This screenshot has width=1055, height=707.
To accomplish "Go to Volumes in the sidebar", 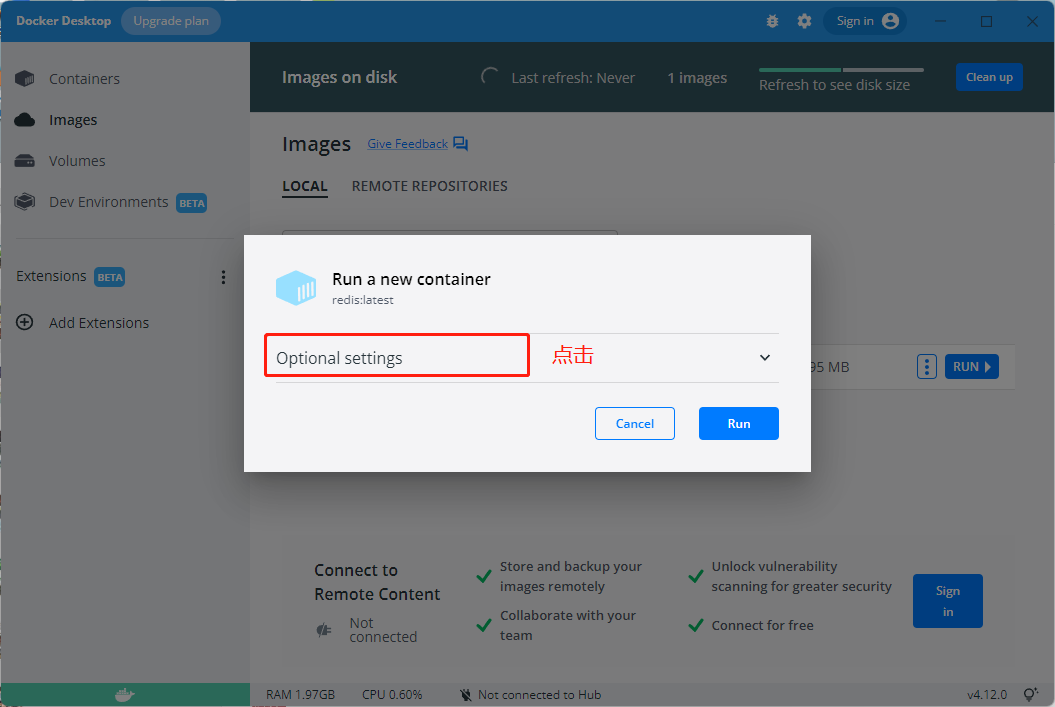I will point(77,161).
